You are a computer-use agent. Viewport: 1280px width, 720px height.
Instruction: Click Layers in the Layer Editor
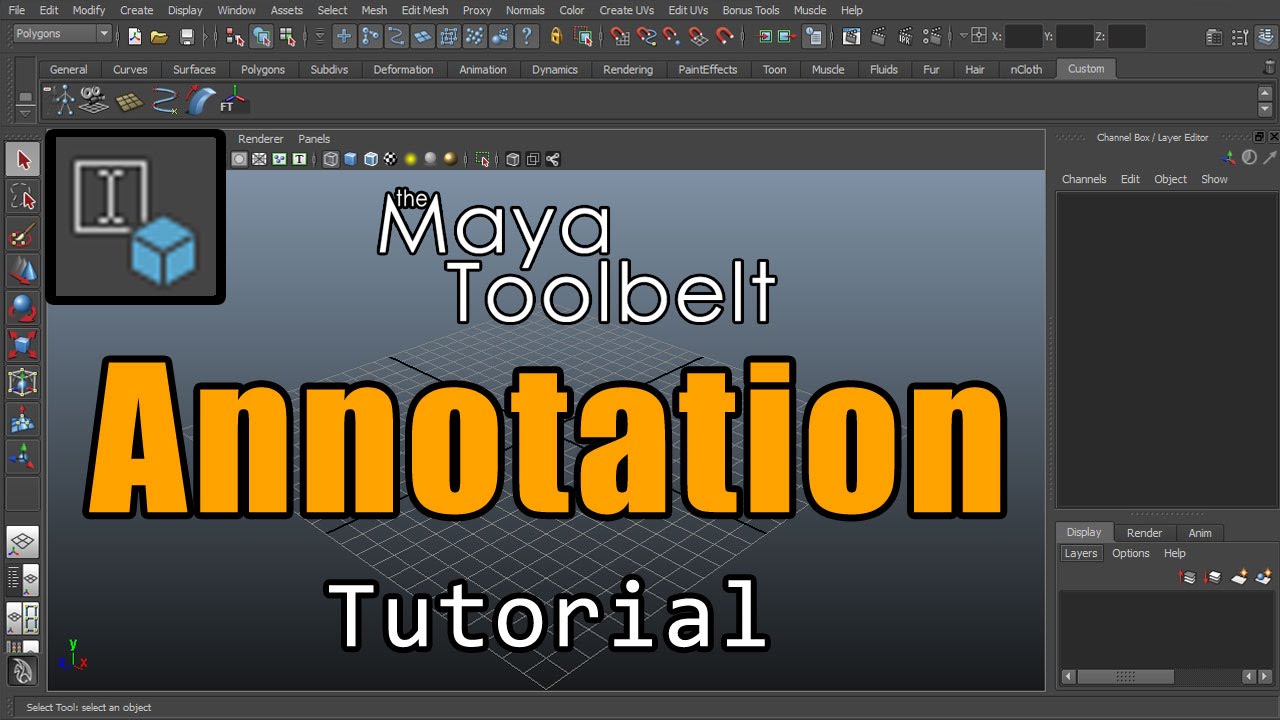[1081, 553]
